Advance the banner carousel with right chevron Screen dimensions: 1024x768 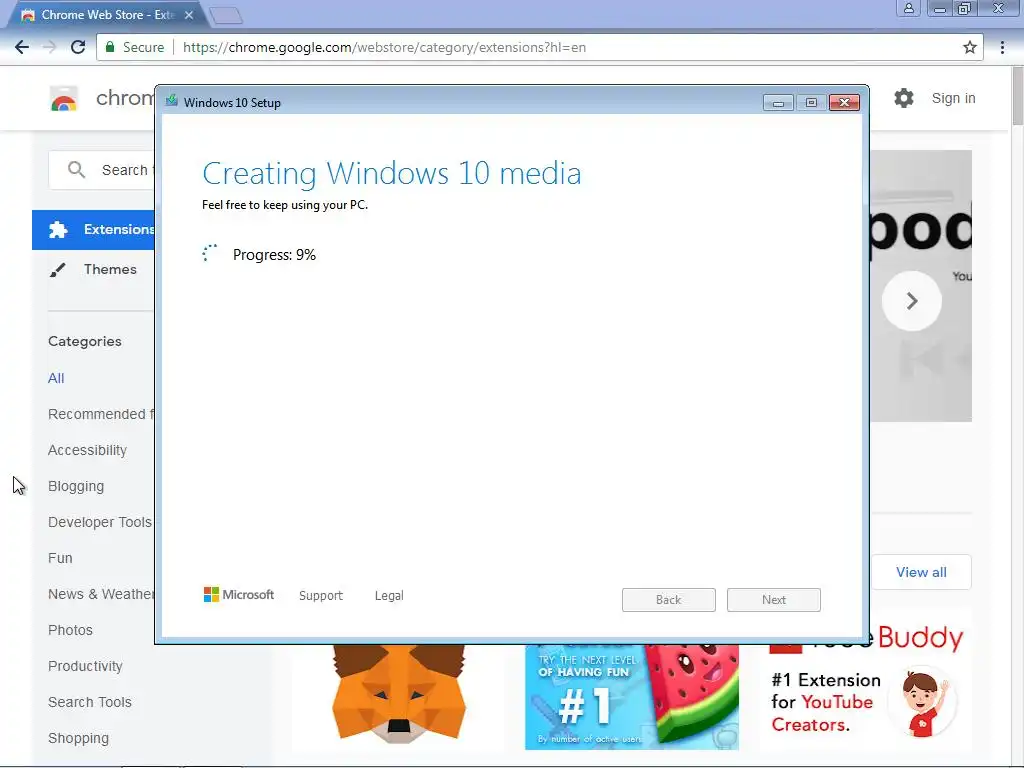(912, 300)
